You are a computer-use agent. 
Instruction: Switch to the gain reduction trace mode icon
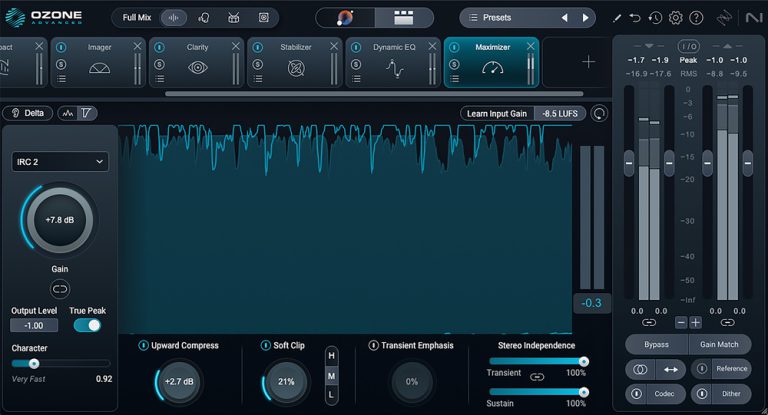(x=86, y=113)
